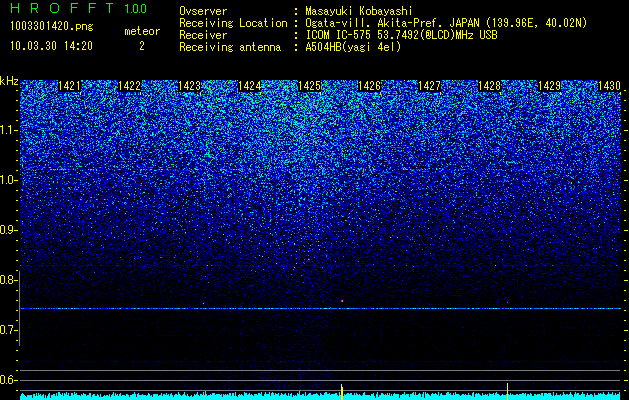The image size is (629, 400).
Task: Click the Ovserver field label
Action: click(x=203, y=11)
